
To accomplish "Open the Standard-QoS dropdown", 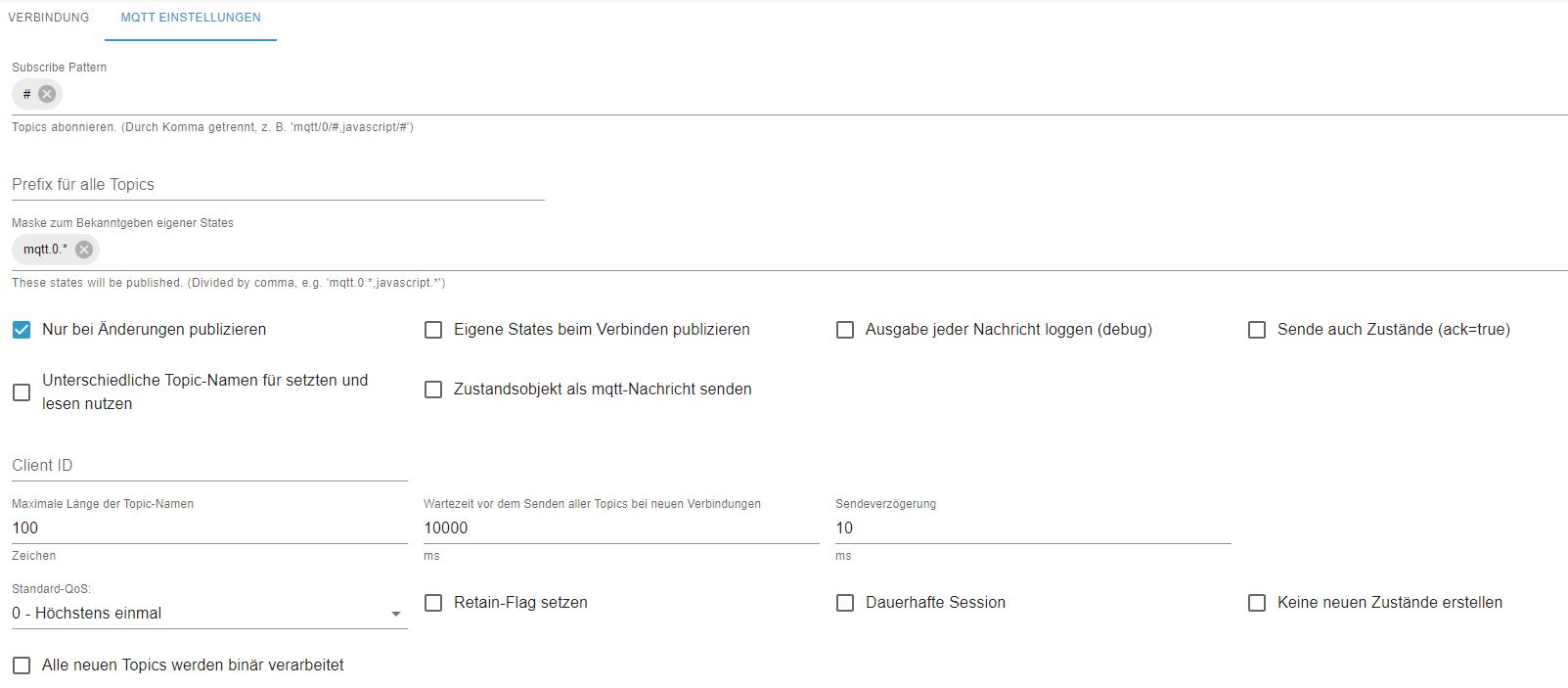I will click(208, 614).
